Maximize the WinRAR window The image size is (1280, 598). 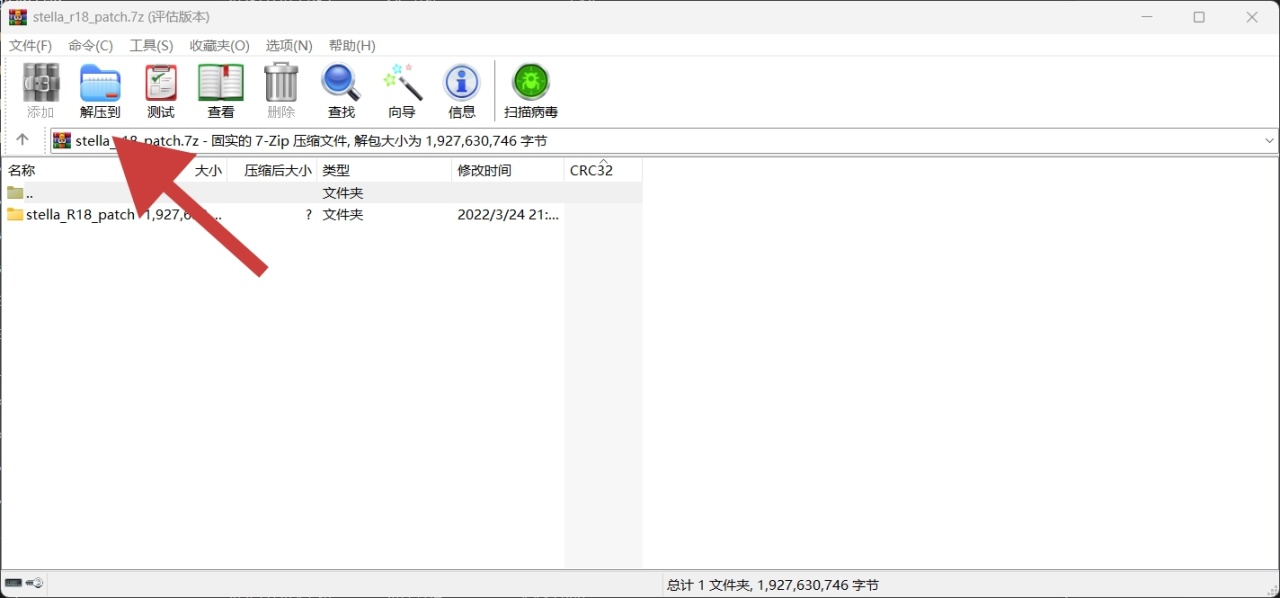click(1199, 17)
